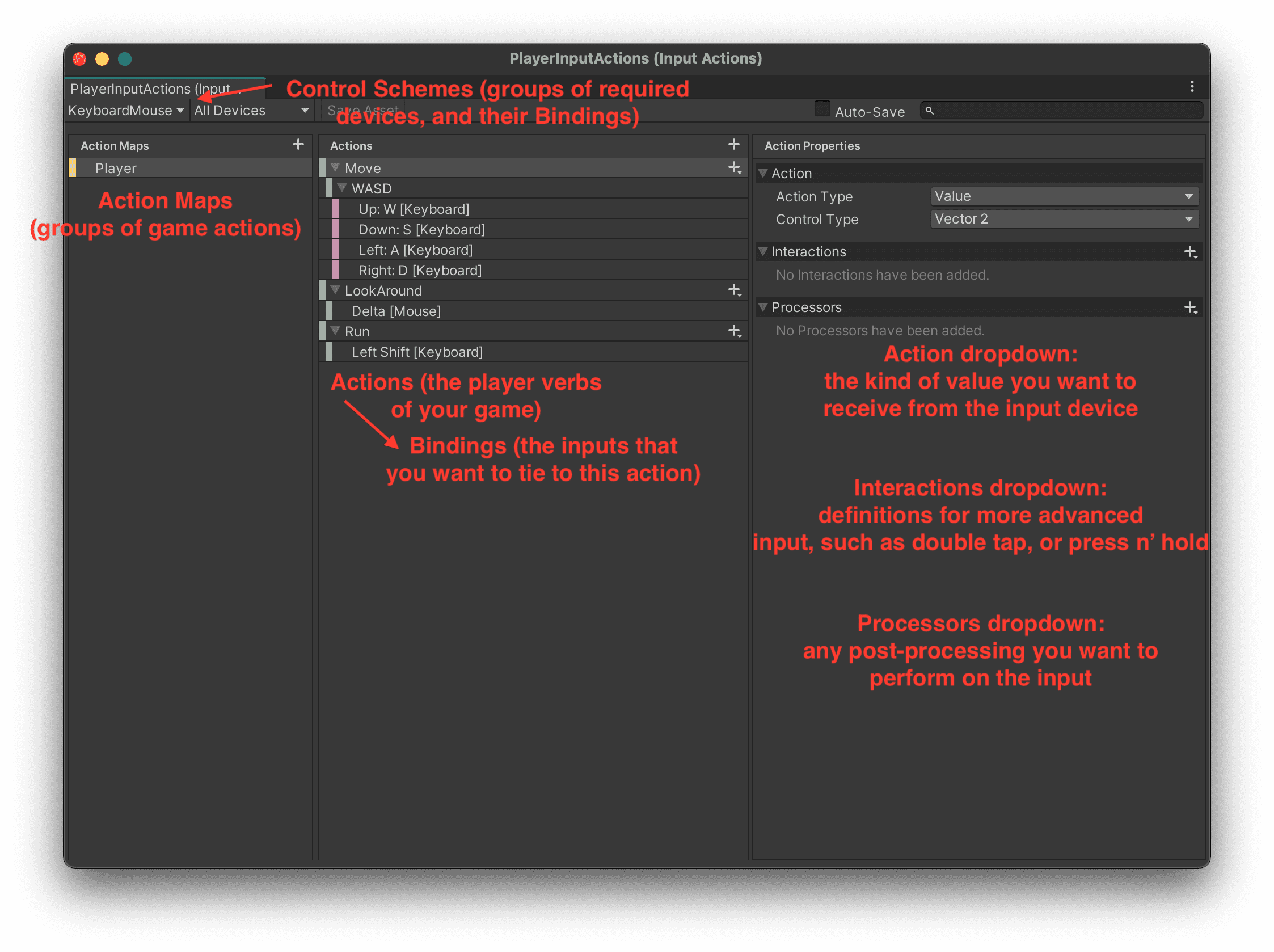Open the Control Type Vector 2 dropdown
This screenshot has height=952, width=1274.
coord(1064,219)
